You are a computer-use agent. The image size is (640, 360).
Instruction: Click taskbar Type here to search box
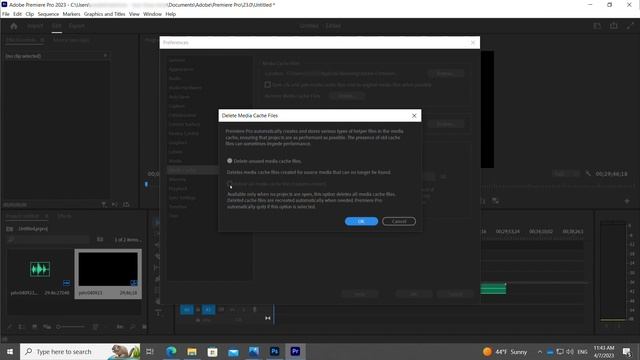[x=80, y=351]
